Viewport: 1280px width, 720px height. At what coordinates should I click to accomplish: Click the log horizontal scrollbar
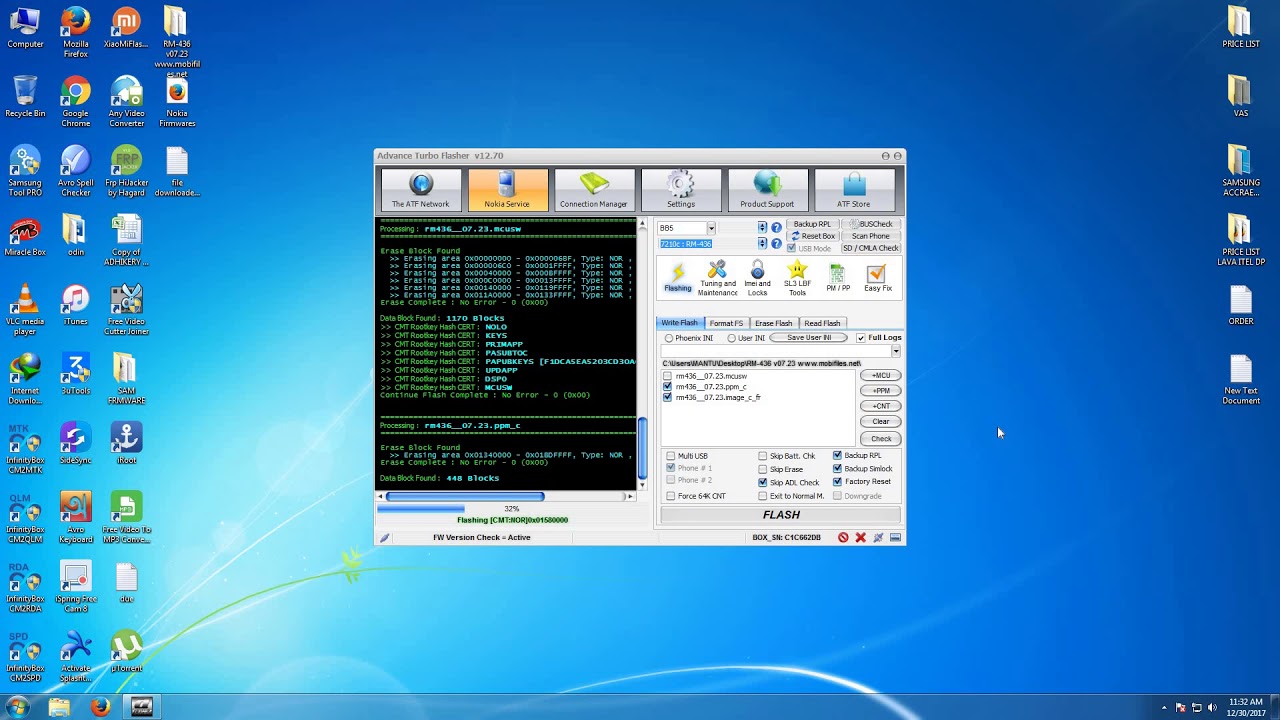pos(506,496)
